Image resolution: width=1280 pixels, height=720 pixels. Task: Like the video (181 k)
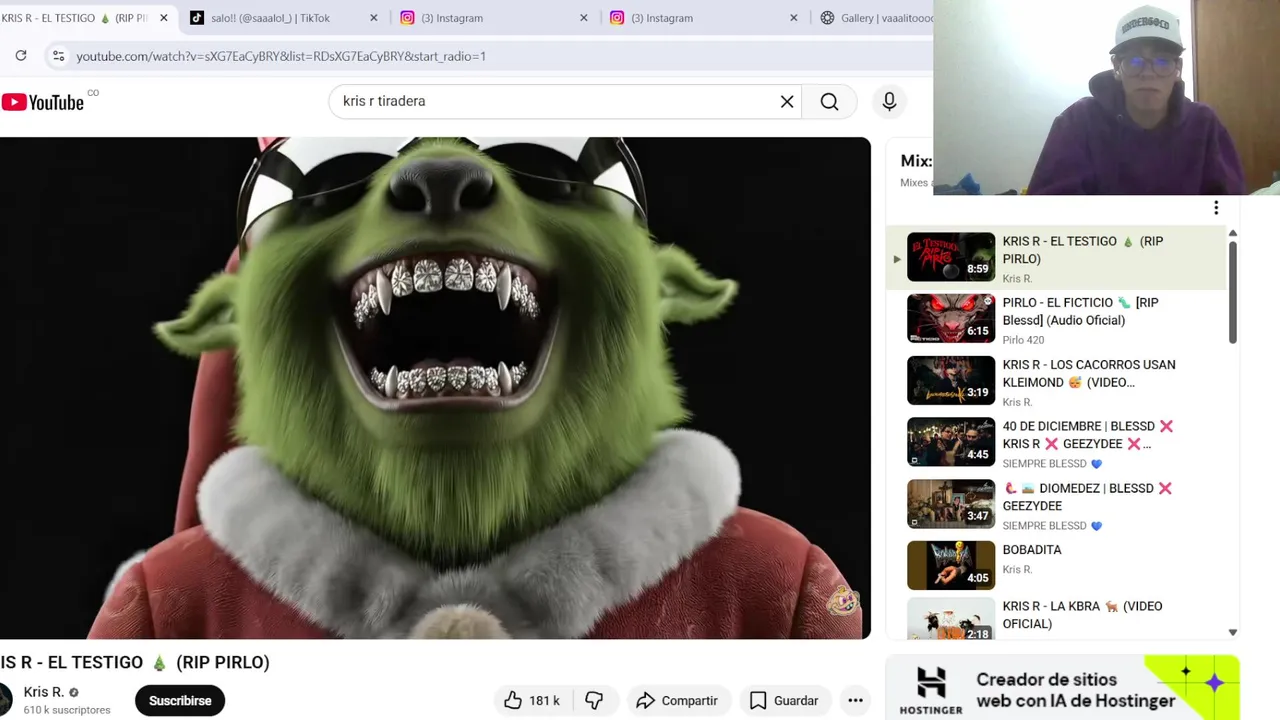tap(531, 700)
